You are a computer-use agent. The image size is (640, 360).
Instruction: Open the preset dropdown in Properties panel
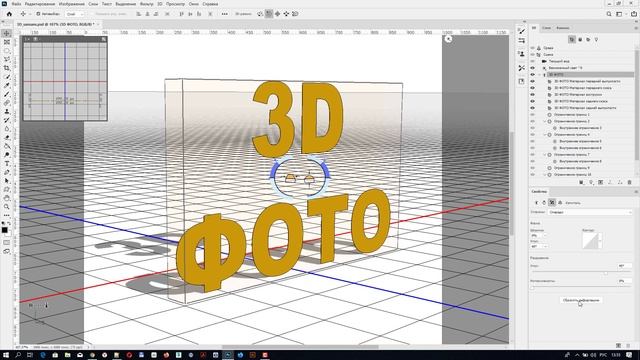tap(590, 212)
